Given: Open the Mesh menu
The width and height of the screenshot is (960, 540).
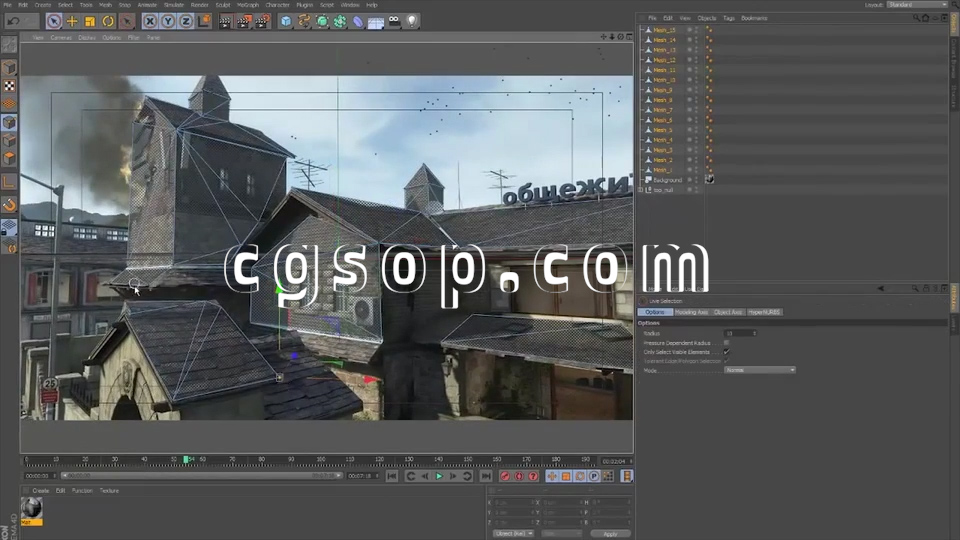Looking at the screenshot, I should [x=105, y=5].
